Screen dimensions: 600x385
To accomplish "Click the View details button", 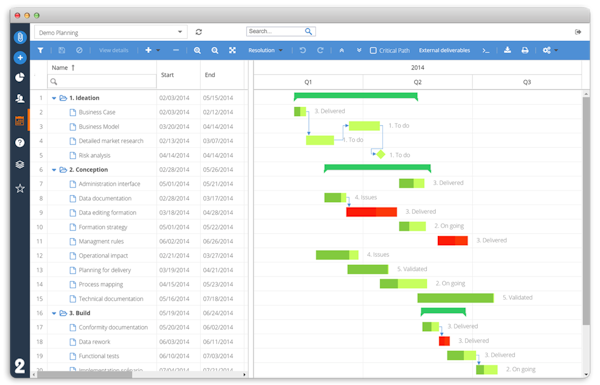I will coord(114,51).
